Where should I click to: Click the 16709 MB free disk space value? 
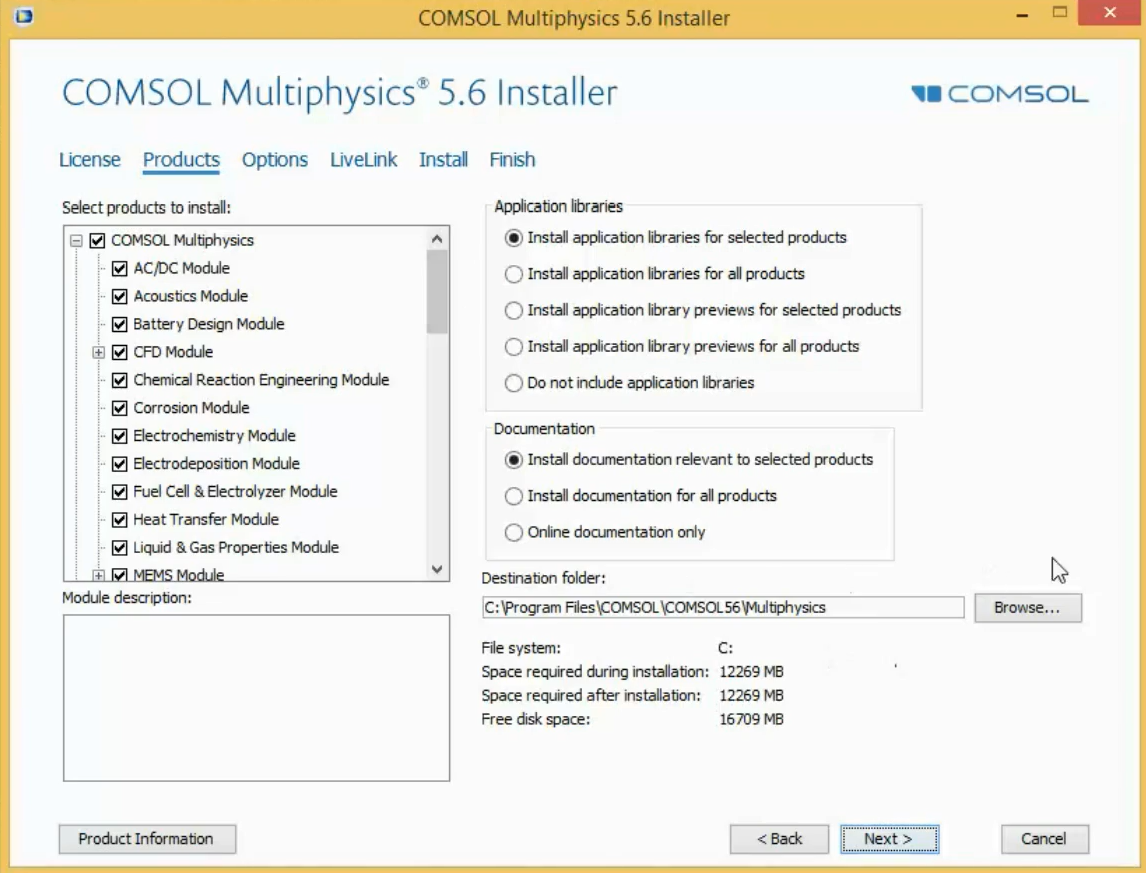click(751, 719)
